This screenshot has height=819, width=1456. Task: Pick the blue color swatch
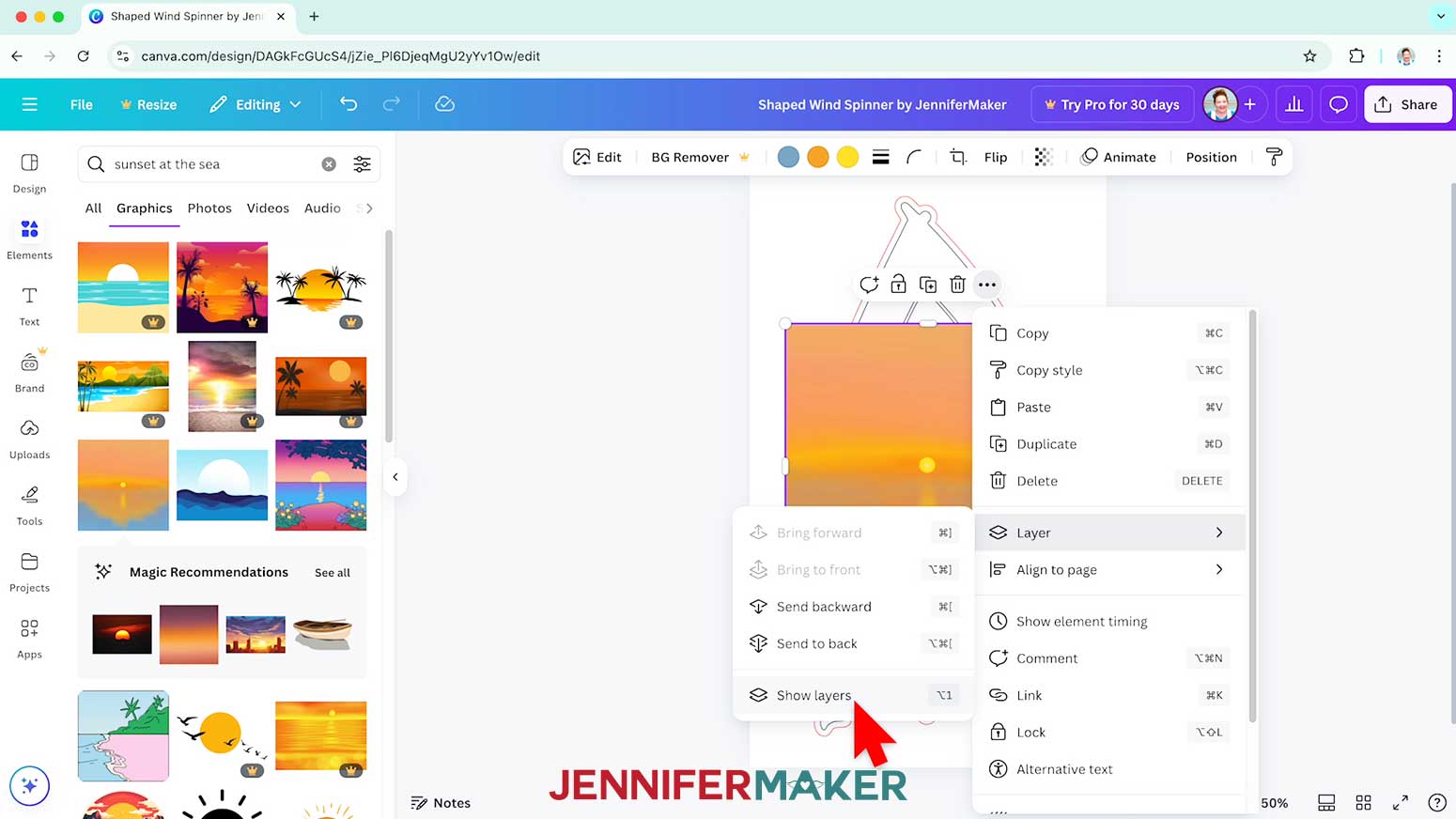pos(788,157)
